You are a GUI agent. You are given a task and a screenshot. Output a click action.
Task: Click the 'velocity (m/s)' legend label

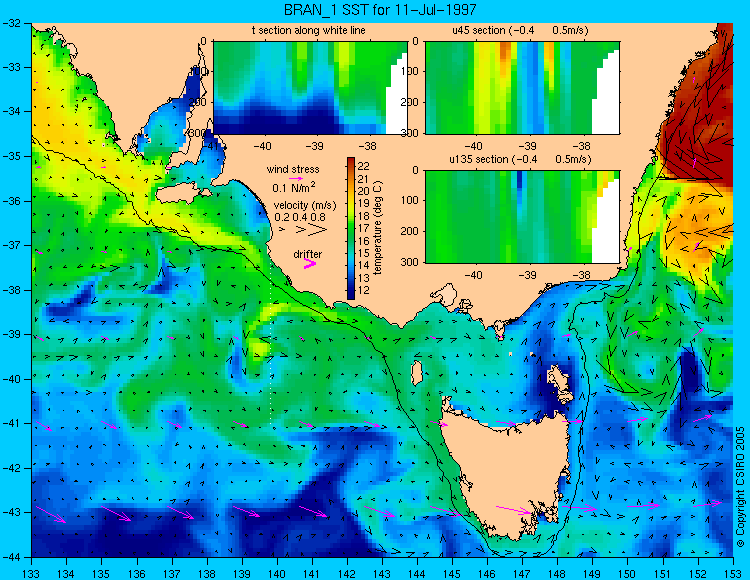pyautogui.click(x=305, y=205)
